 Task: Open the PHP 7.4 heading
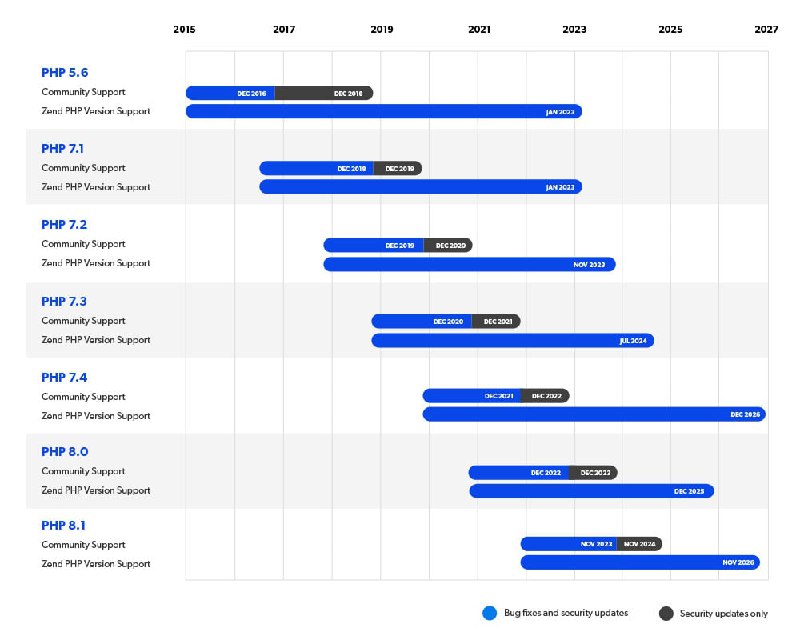[x=64, y=378]
